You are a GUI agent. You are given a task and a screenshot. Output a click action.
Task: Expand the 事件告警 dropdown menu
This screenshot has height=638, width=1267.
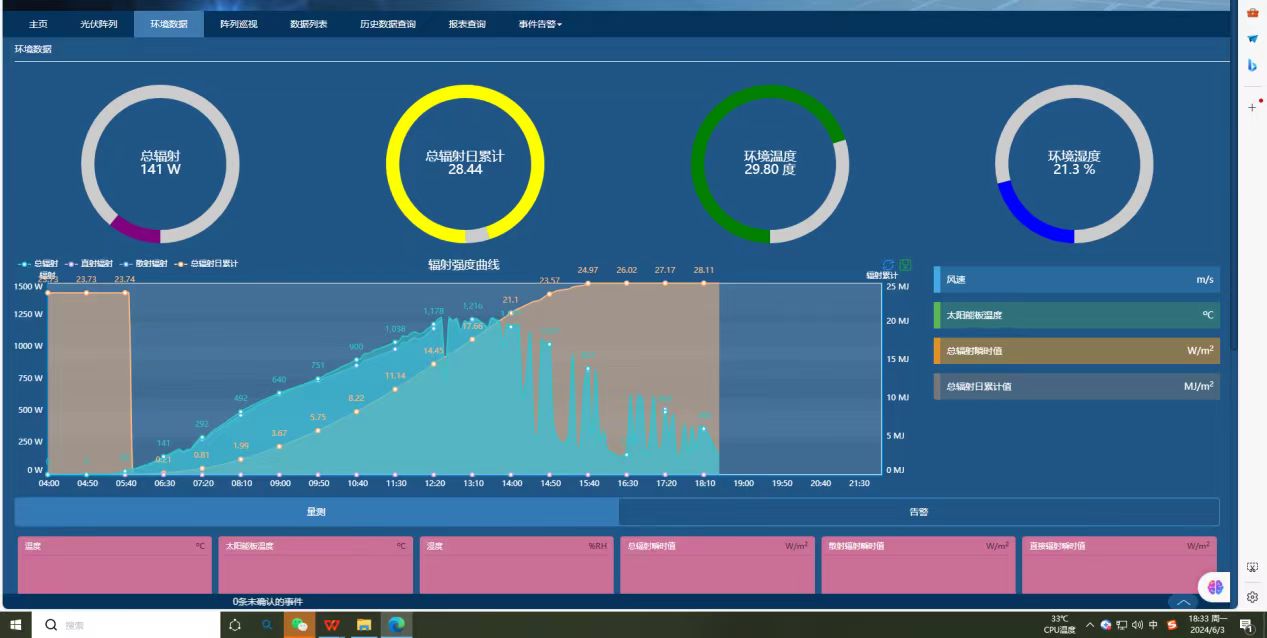point(540,24)
